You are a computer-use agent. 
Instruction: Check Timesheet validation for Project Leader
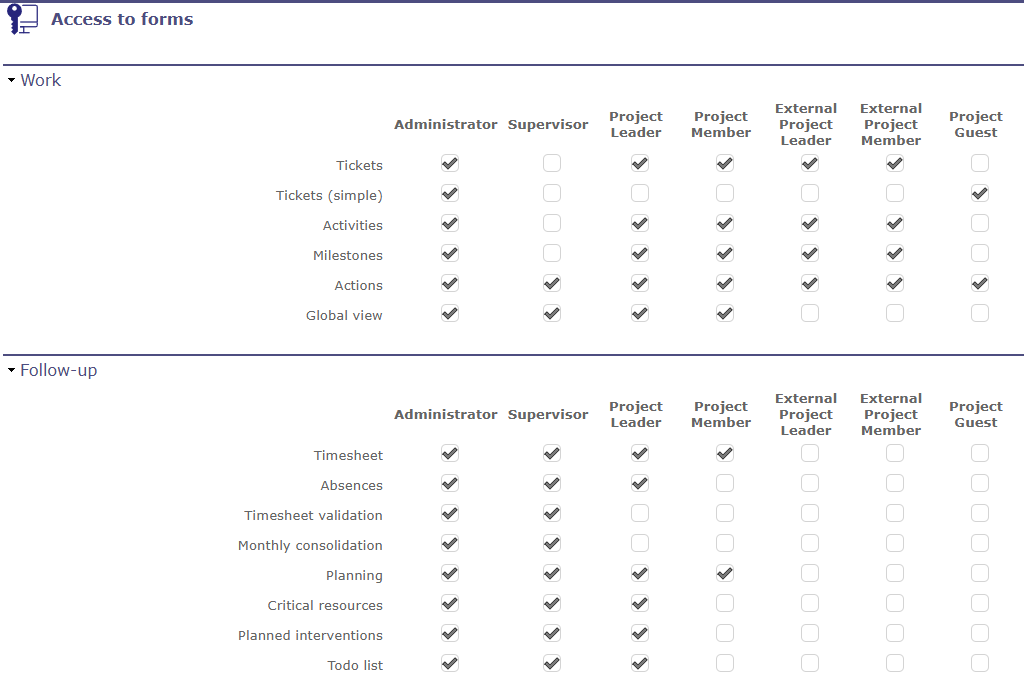tap(640, 513)
